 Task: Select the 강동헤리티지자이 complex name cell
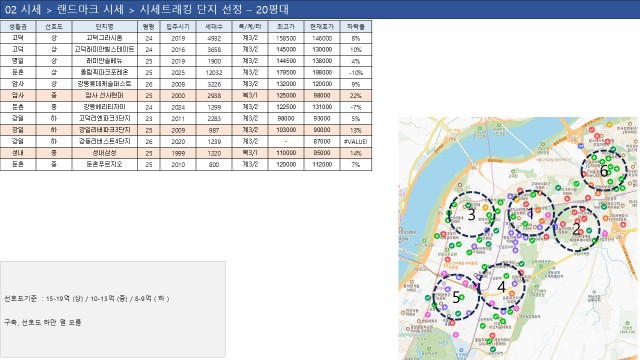tap(104, 107)
